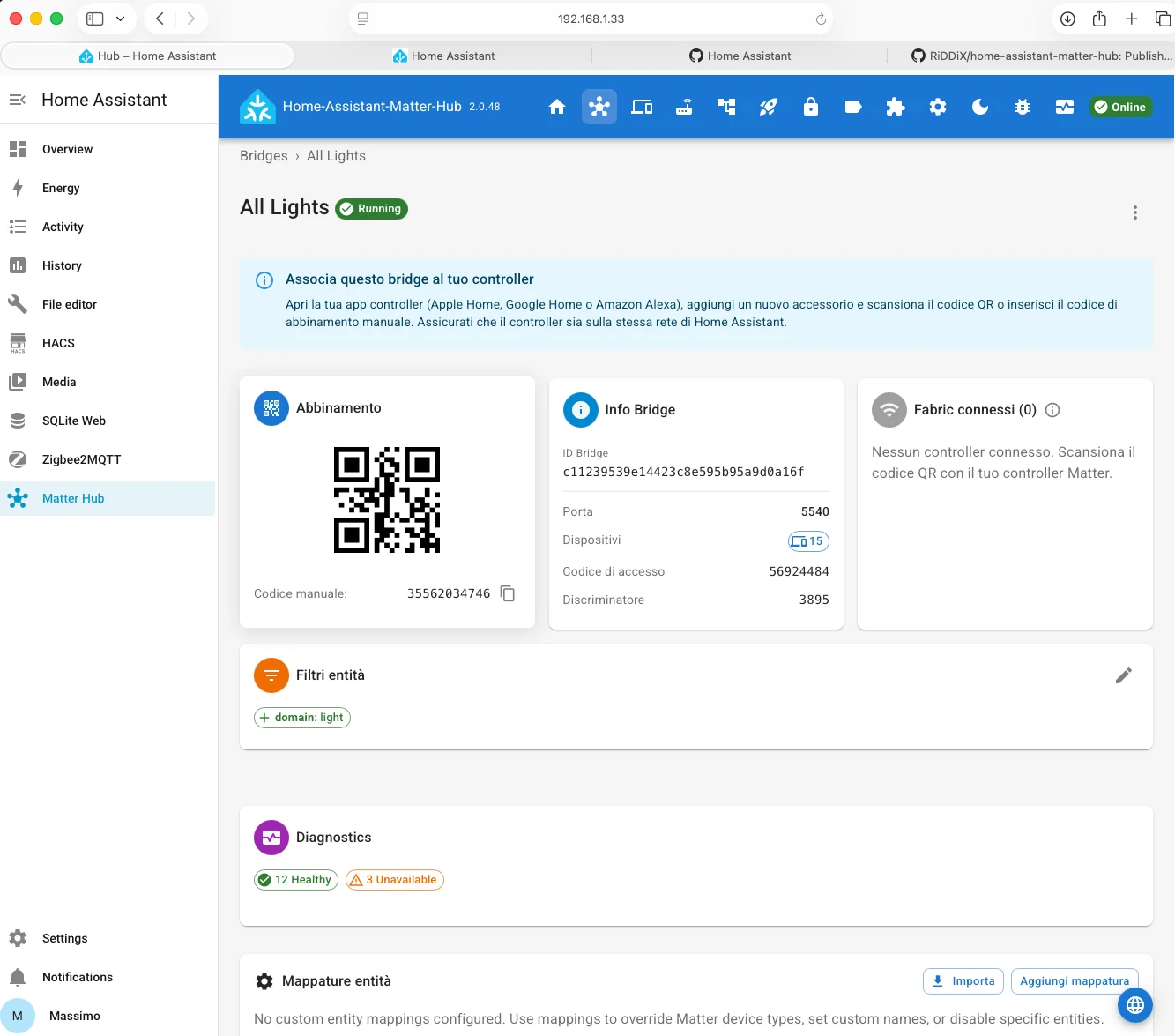This screenshot has width=1175, height=1036.
Task: Switch to the GitHub Home Assistant tab
Action: pyautogui.click(x=740, y=56)
